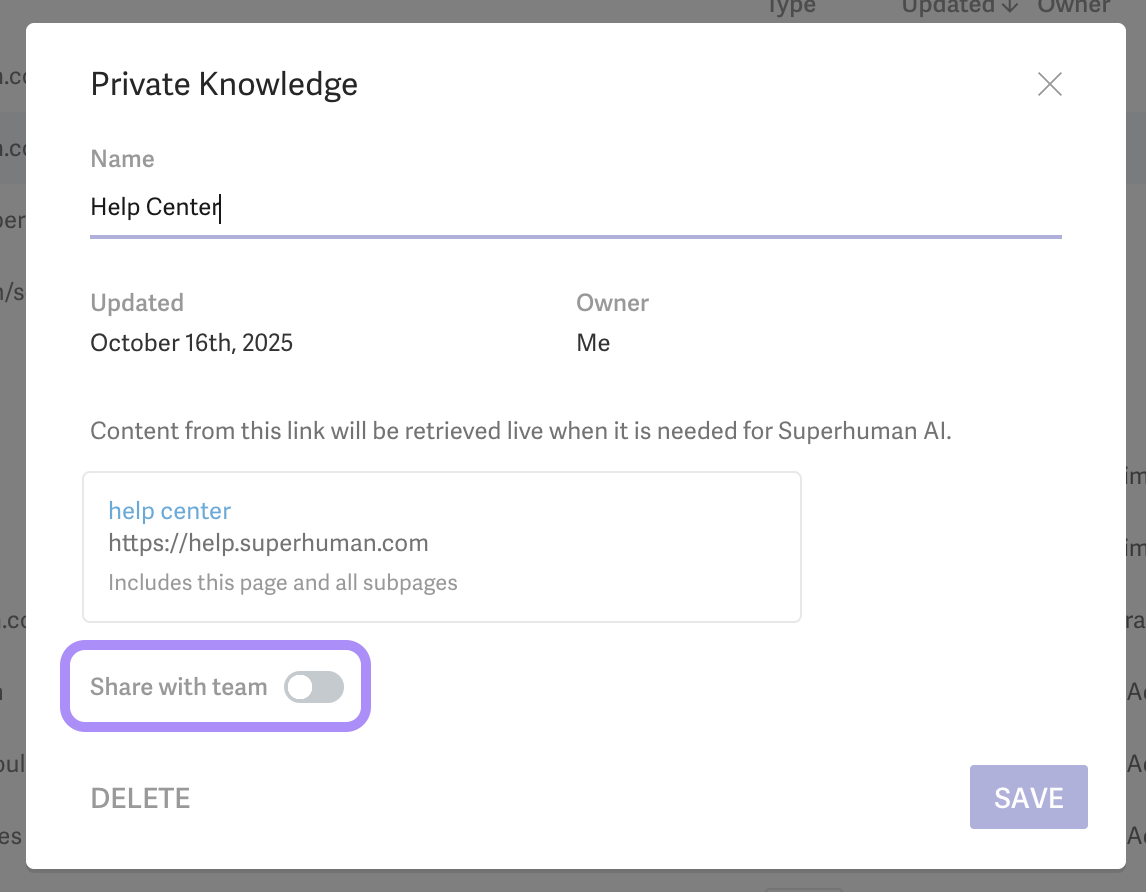Click the Updated label in the dialog
This screenshot has width=1146, height=892.
tap(137, 303)
